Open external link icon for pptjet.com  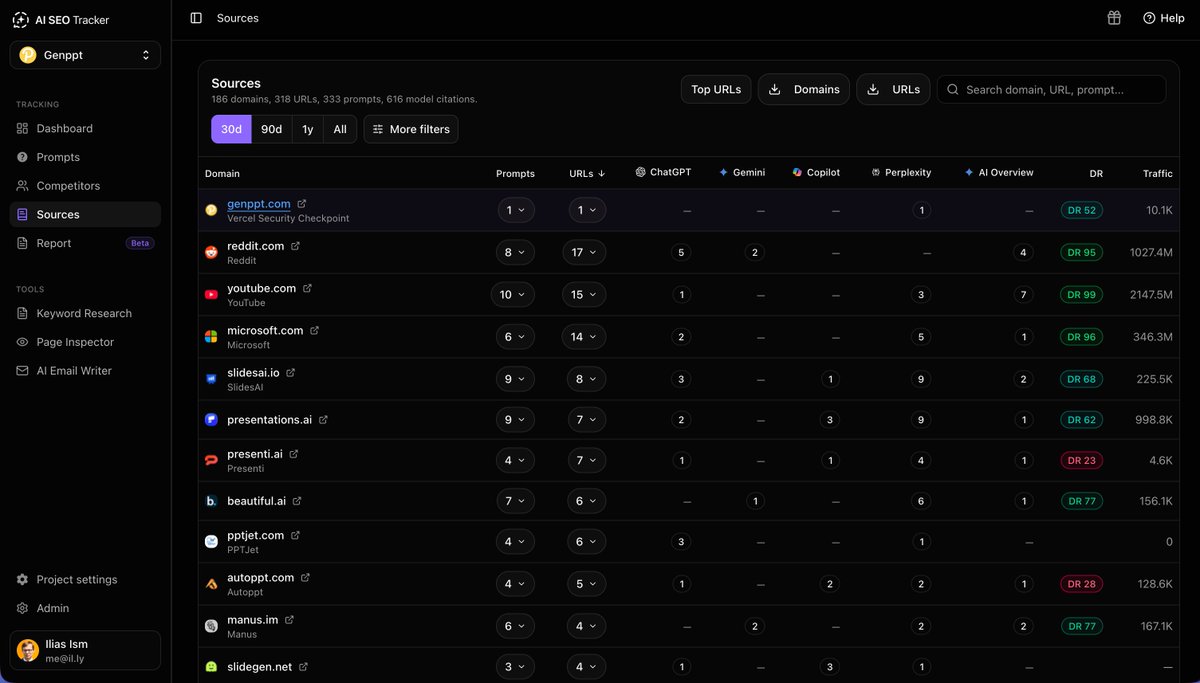point(295,535)
